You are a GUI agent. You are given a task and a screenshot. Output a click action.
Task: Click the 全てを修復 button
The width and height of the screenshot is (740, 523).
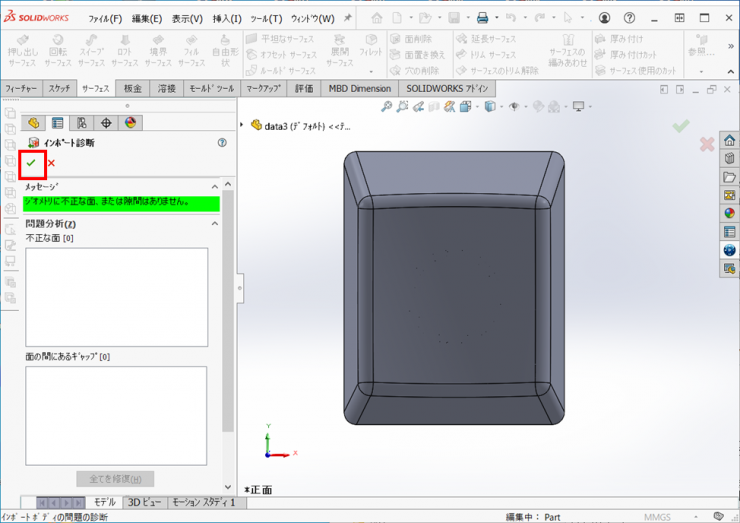pos(115,479)
